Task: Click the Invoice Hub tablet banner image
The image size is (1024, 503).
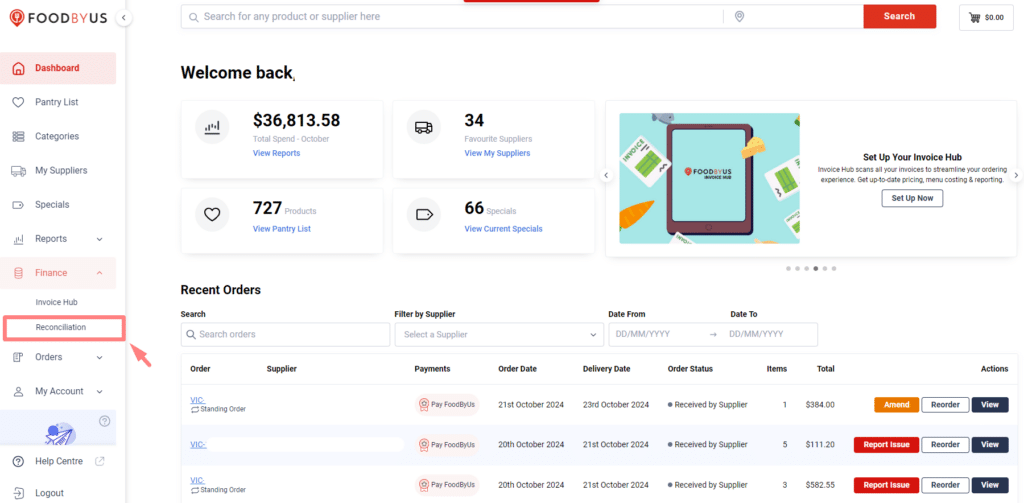Action: click(709, 178)
